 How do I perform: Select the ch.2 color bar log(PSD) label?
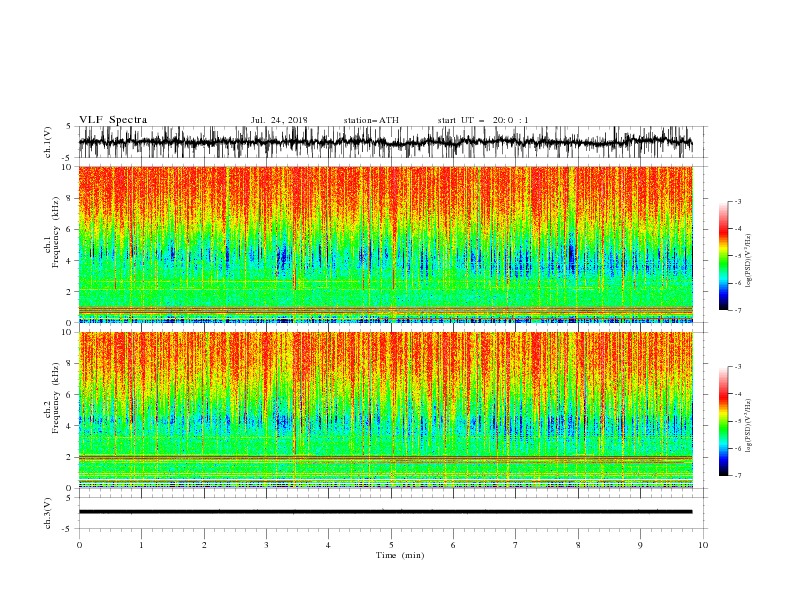pyautogui.click(x=748, y=425)
